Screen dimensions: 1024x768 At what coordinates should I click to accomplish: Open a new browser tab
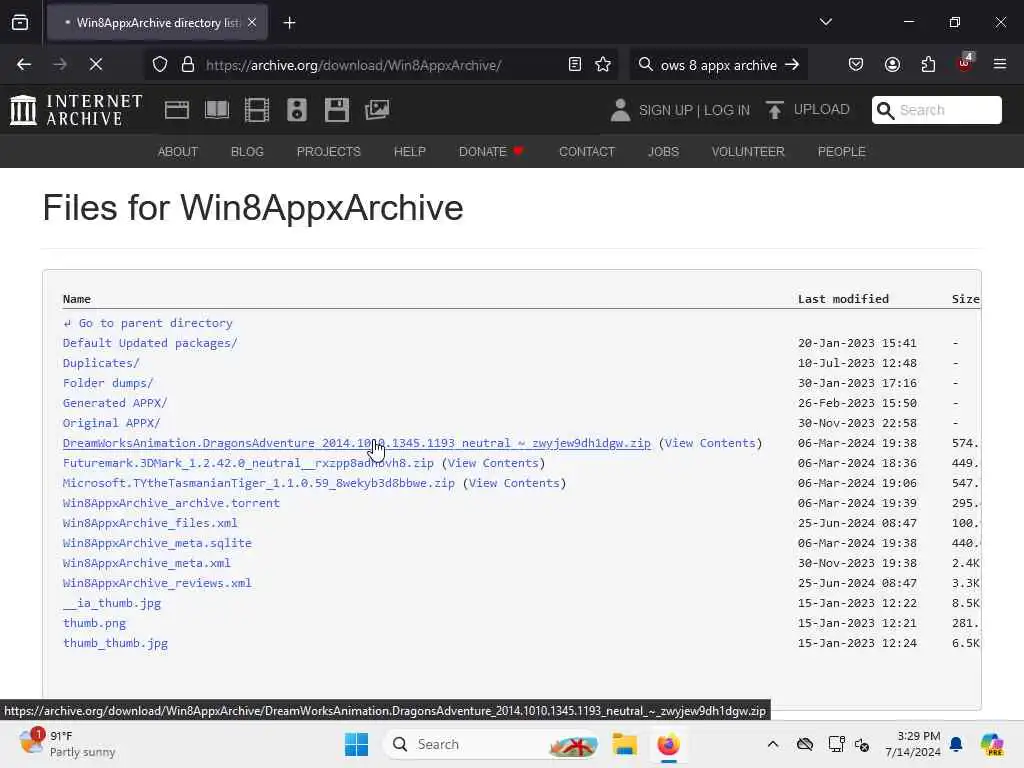click(289, 23)
